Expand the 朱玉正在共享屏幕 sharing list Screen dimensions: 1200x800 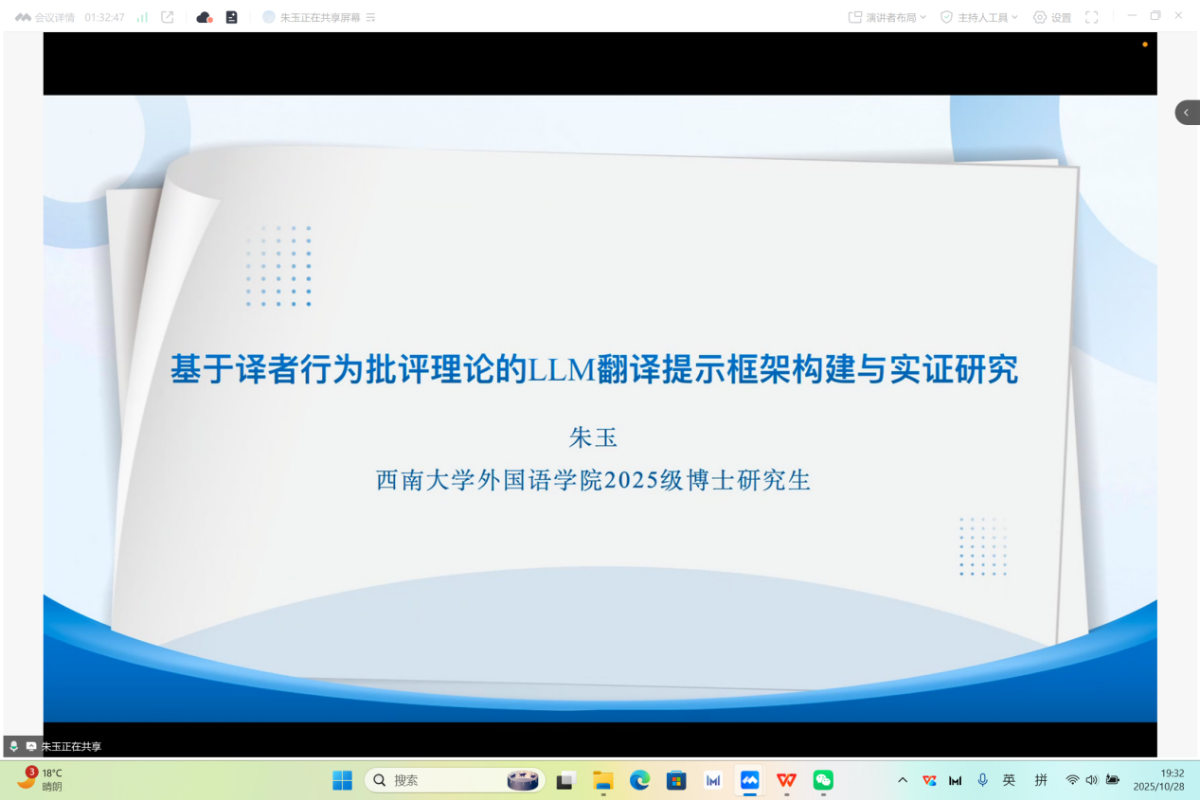[371, 17]
